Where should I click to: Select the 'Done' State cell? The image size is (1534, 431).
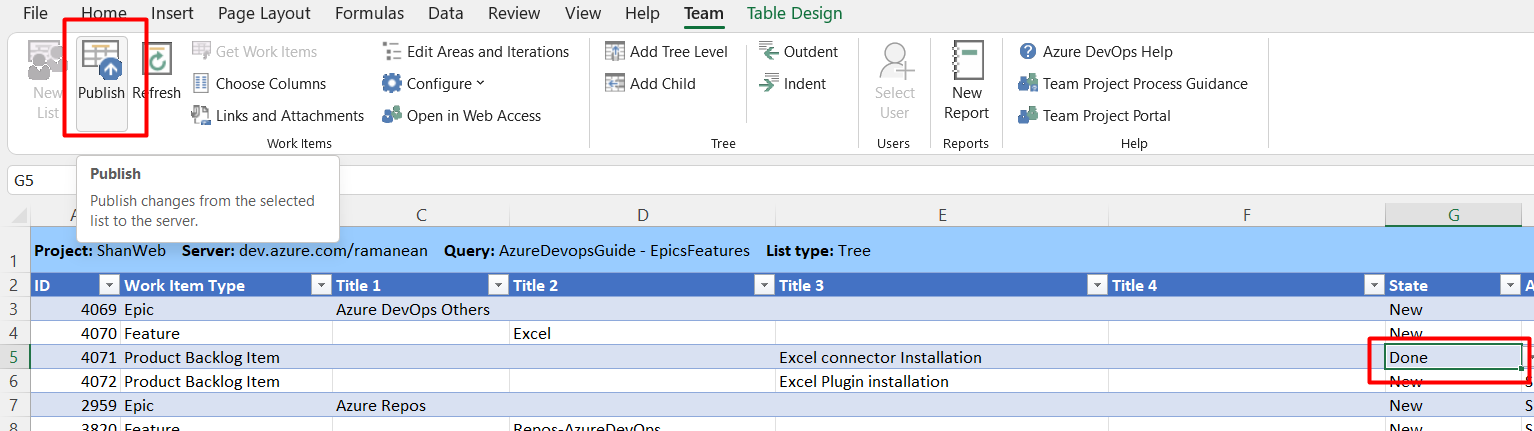pos(1454,357)
